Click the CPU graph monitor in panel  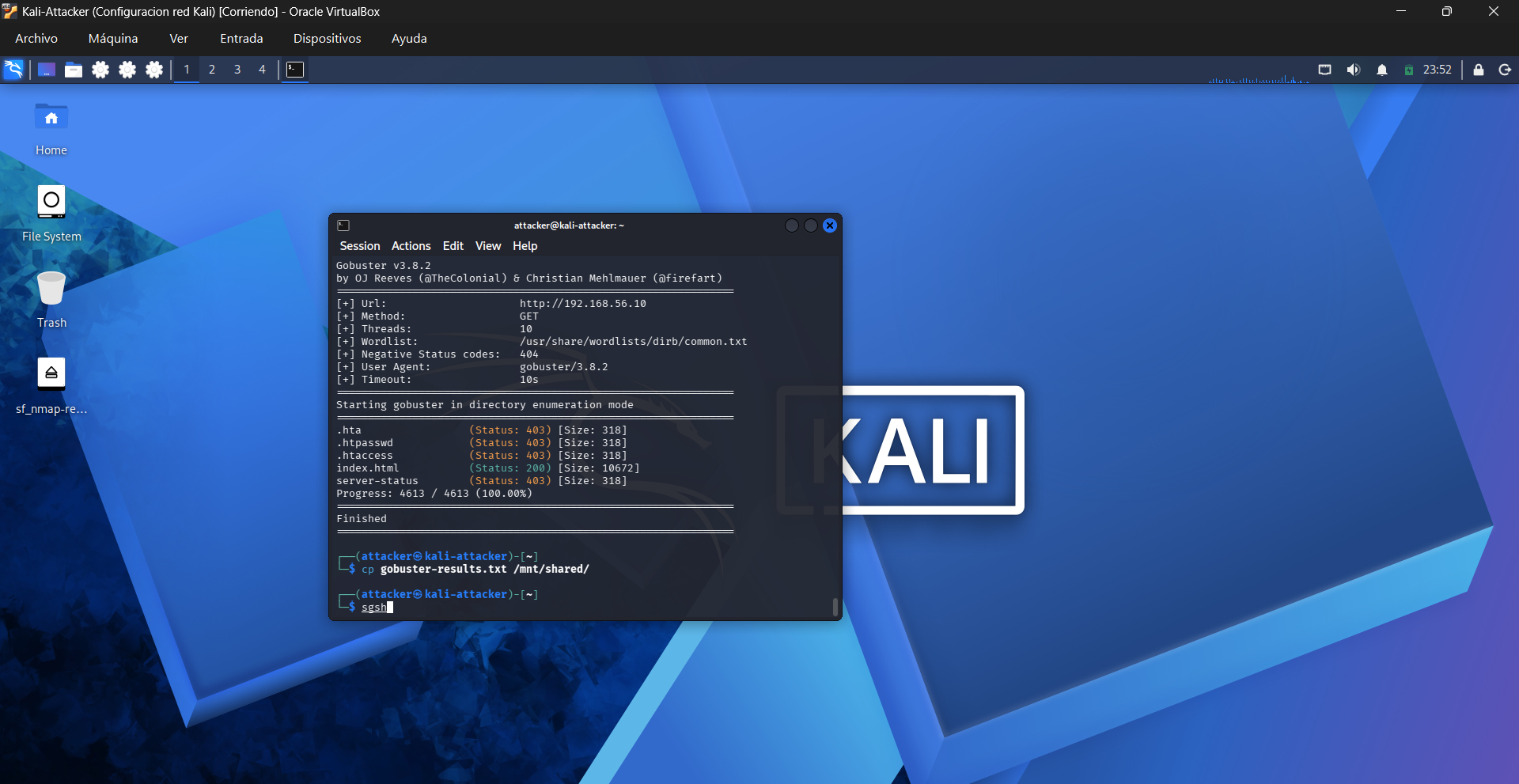point(1258,78)
